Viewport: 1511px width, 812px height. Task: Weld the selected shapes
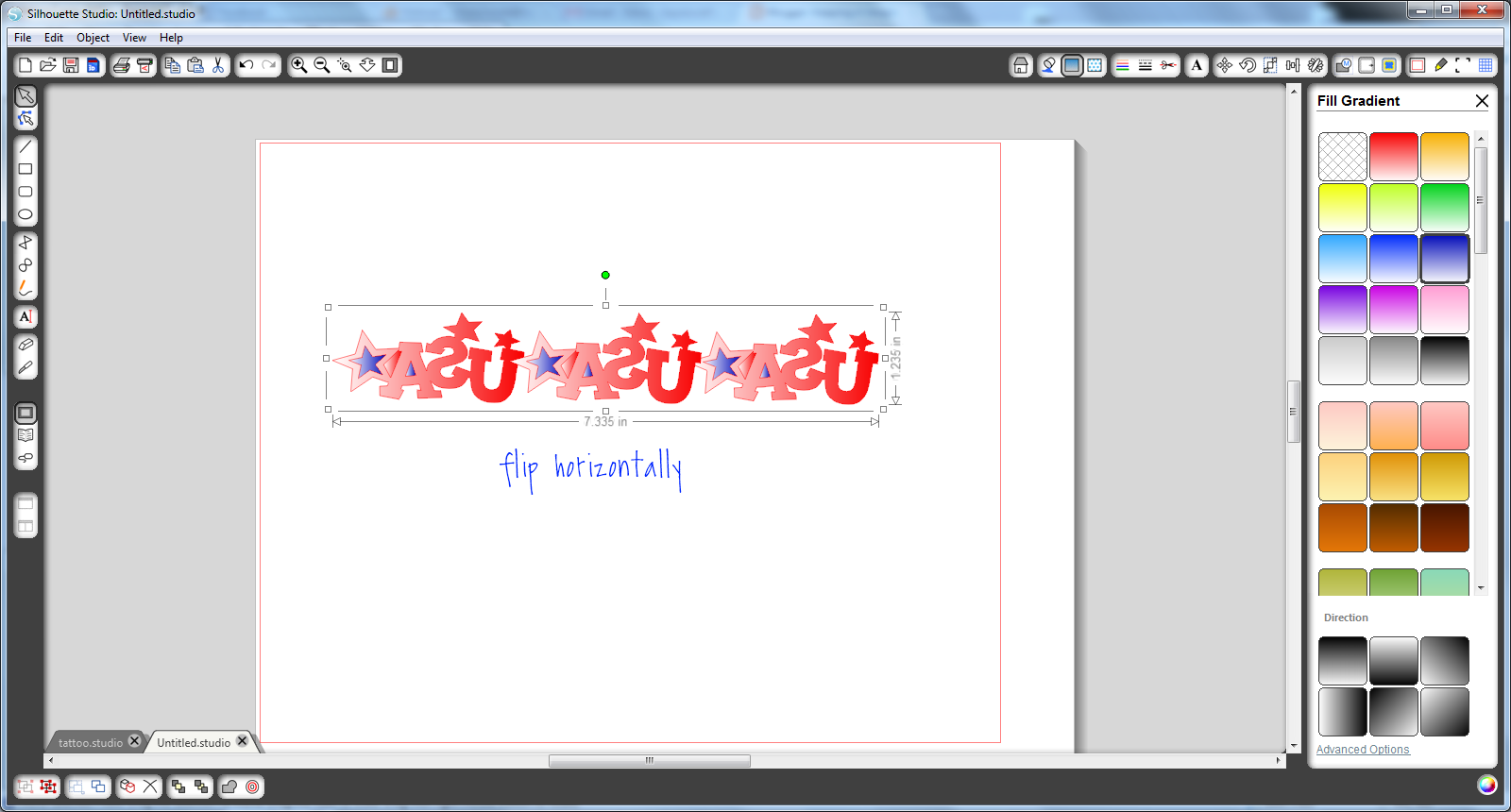[229, 787]
